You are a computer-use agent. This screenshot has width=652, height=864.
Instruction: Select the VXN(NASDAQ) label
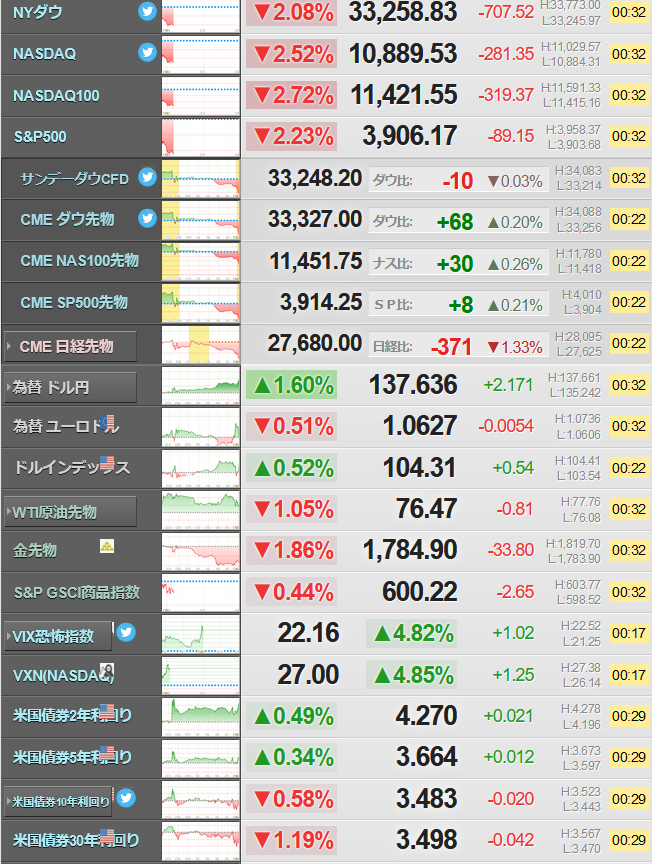click(63, 675)
